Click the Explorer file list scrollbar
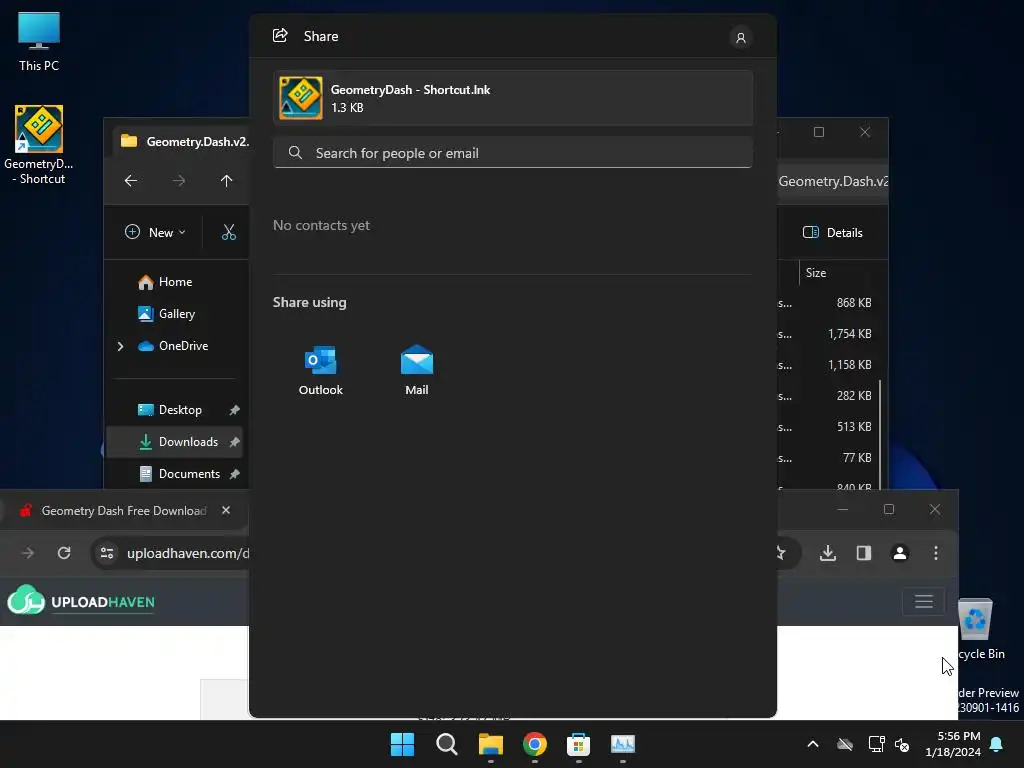 (880, 434)
